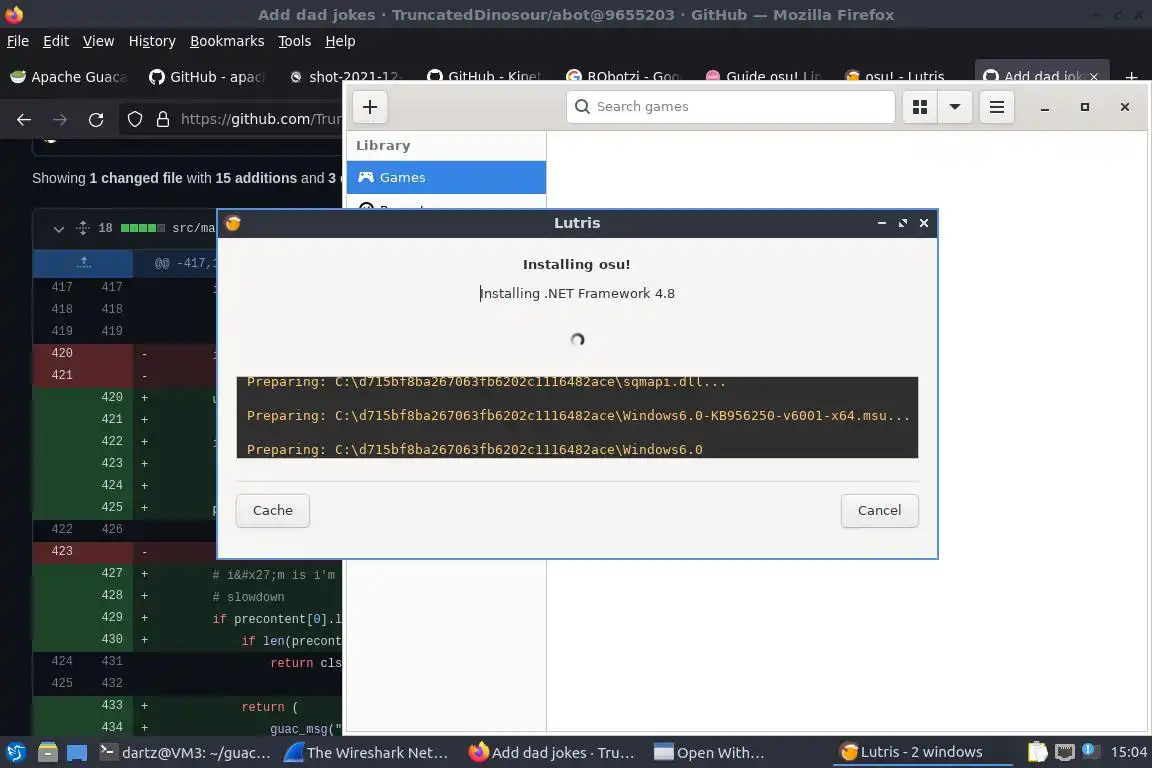Click the notification tray icon

(x=1091, y=751)
